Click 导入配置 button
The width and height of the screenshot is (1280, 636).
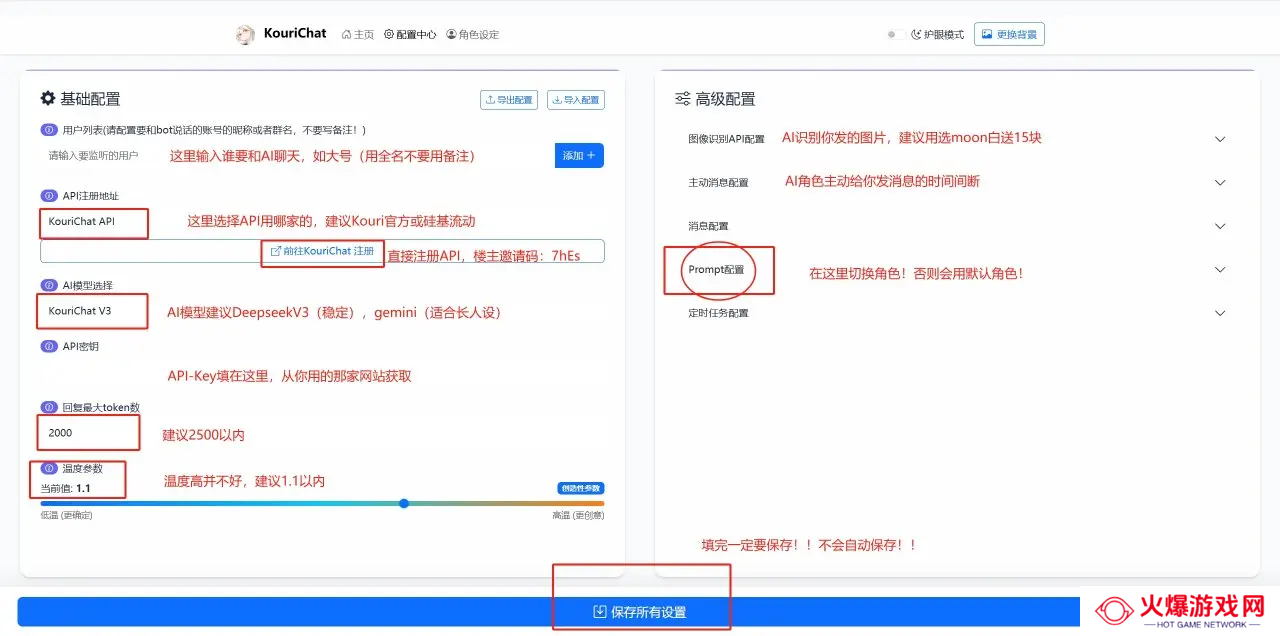[x=576, y=100]
